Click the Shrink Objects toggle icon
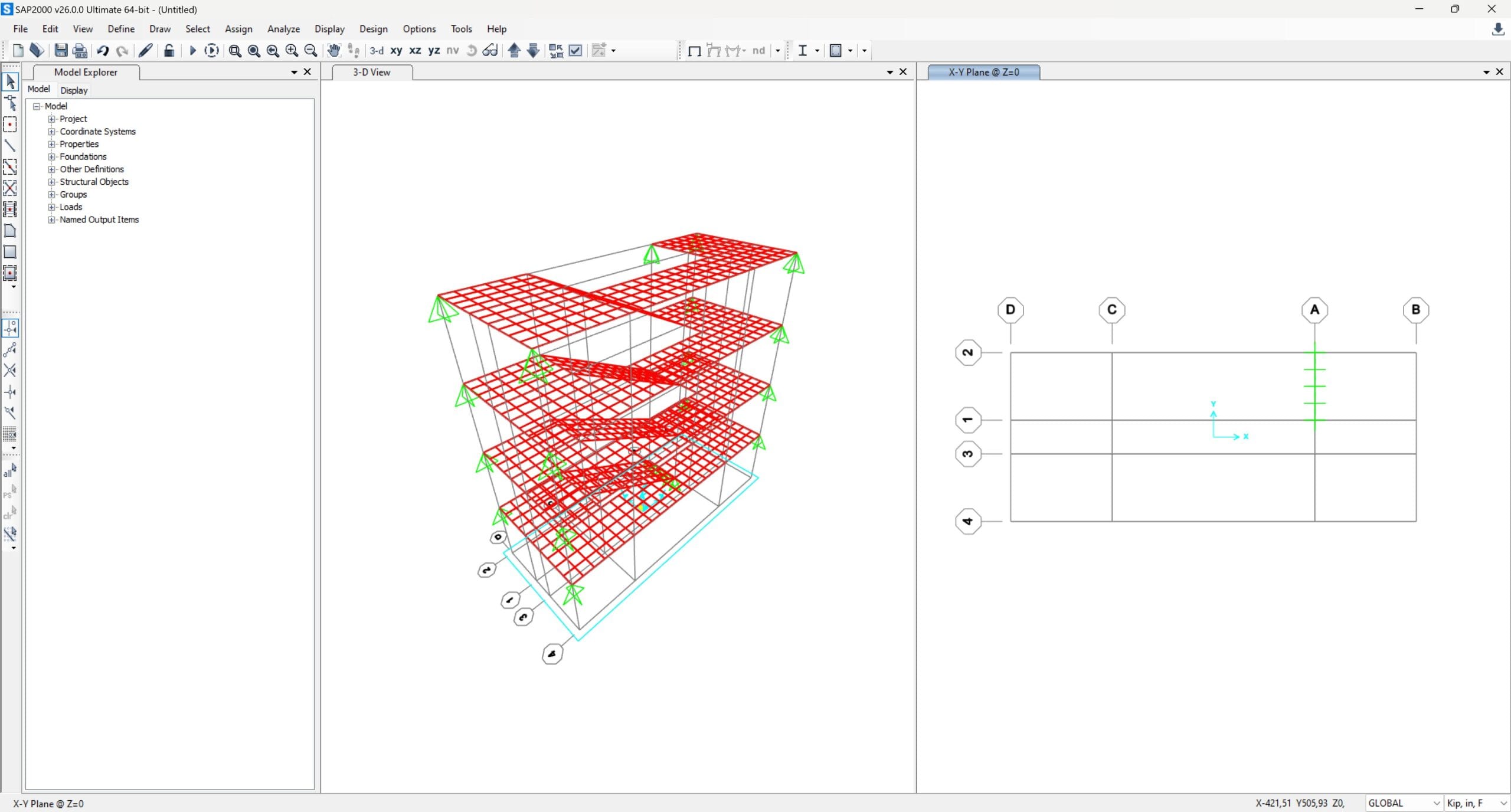Image resolution: width=1511 pixels, height=812 pixels. click(556, 51)
